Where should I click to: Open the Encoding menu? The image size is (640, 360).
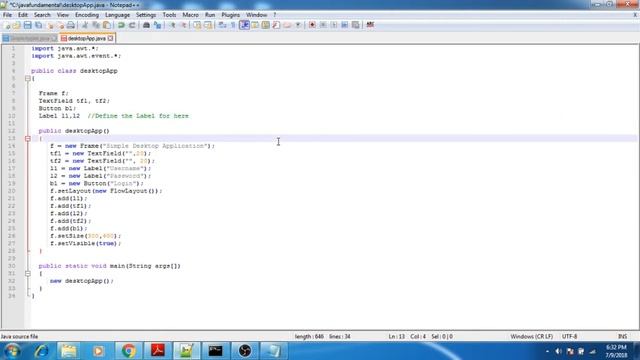point(87,15)
